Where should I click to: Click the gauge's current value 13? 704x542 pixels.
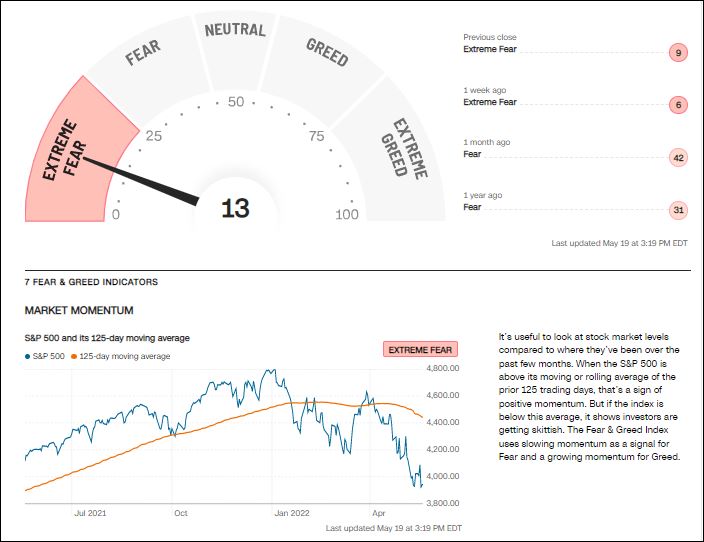[235, 208]
